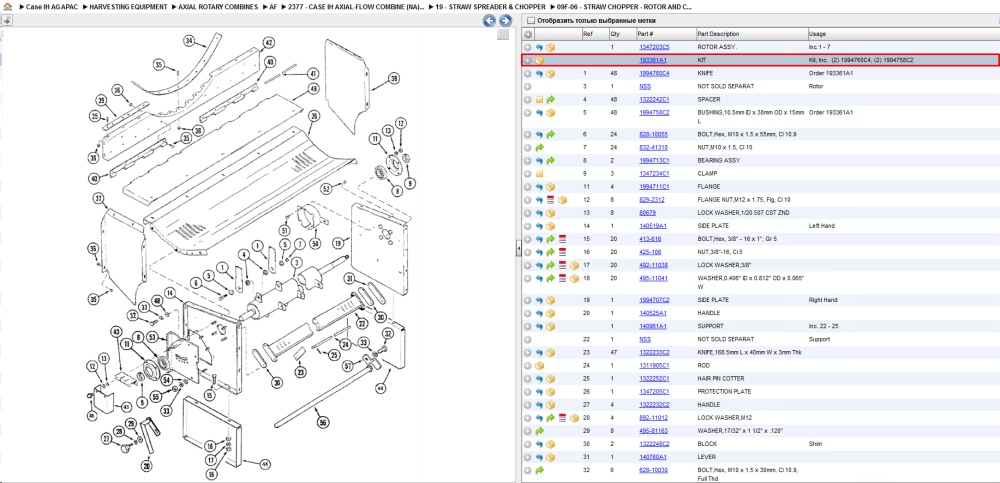This screenshot has width=1000, height=483.
Task: Click package icon in LOCK WASHER 80679 row
Action: point(550,212)
